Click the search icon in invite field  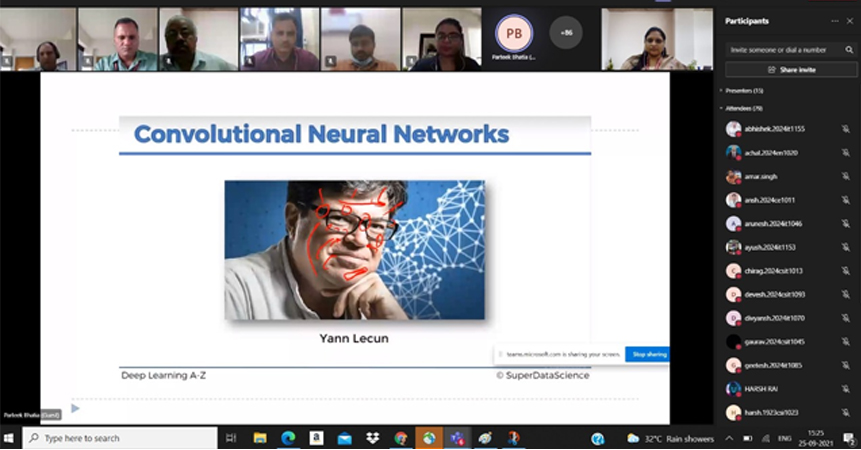coord(848,49)
